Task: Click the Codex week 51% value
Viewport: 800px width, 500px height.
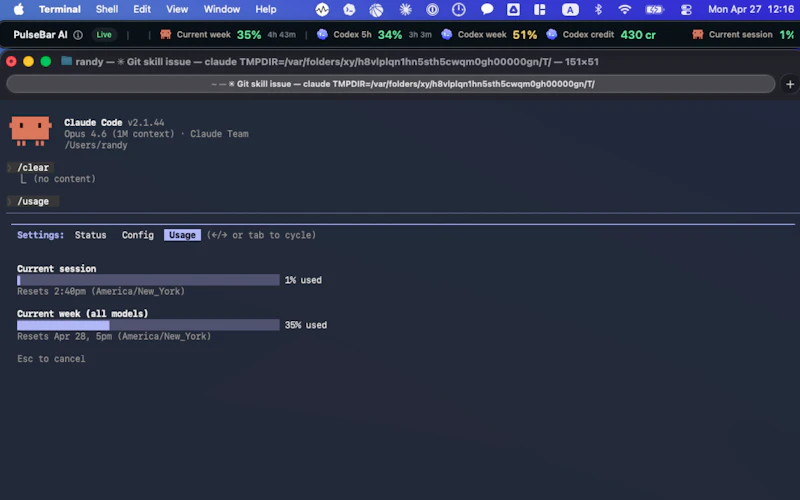Action: tap(524, 35)
